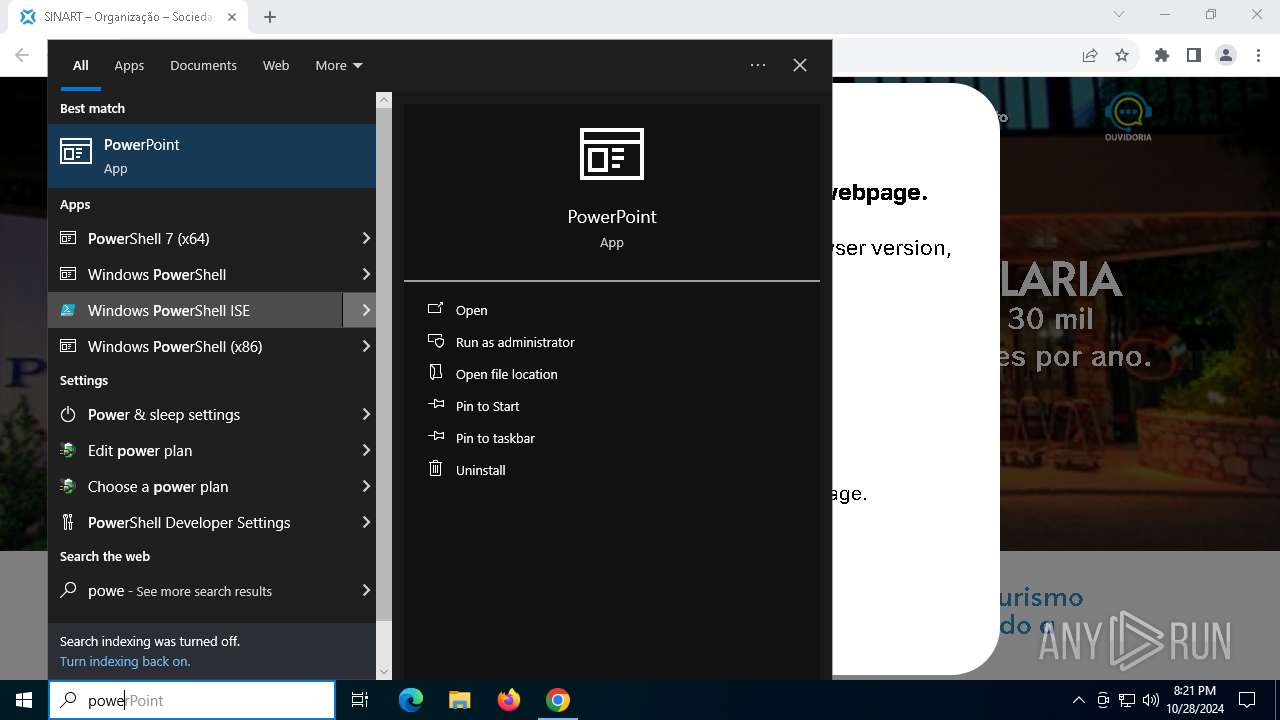1280x720 pixels.
Task: Click the large PowerPoint app icon in details pane
Action: coord(612,154)
